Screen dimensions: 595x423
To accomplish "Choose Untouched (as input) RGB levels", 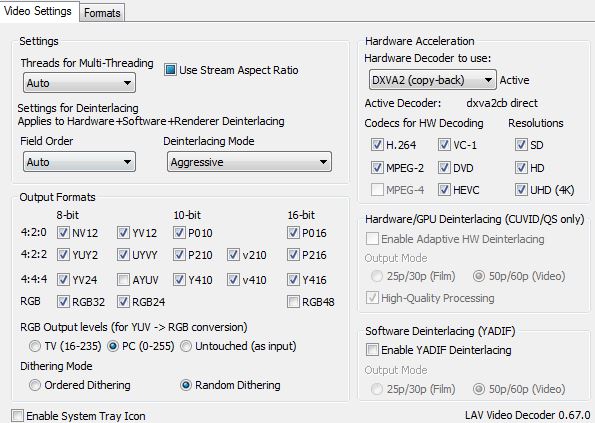I will (x=186, y=346).
